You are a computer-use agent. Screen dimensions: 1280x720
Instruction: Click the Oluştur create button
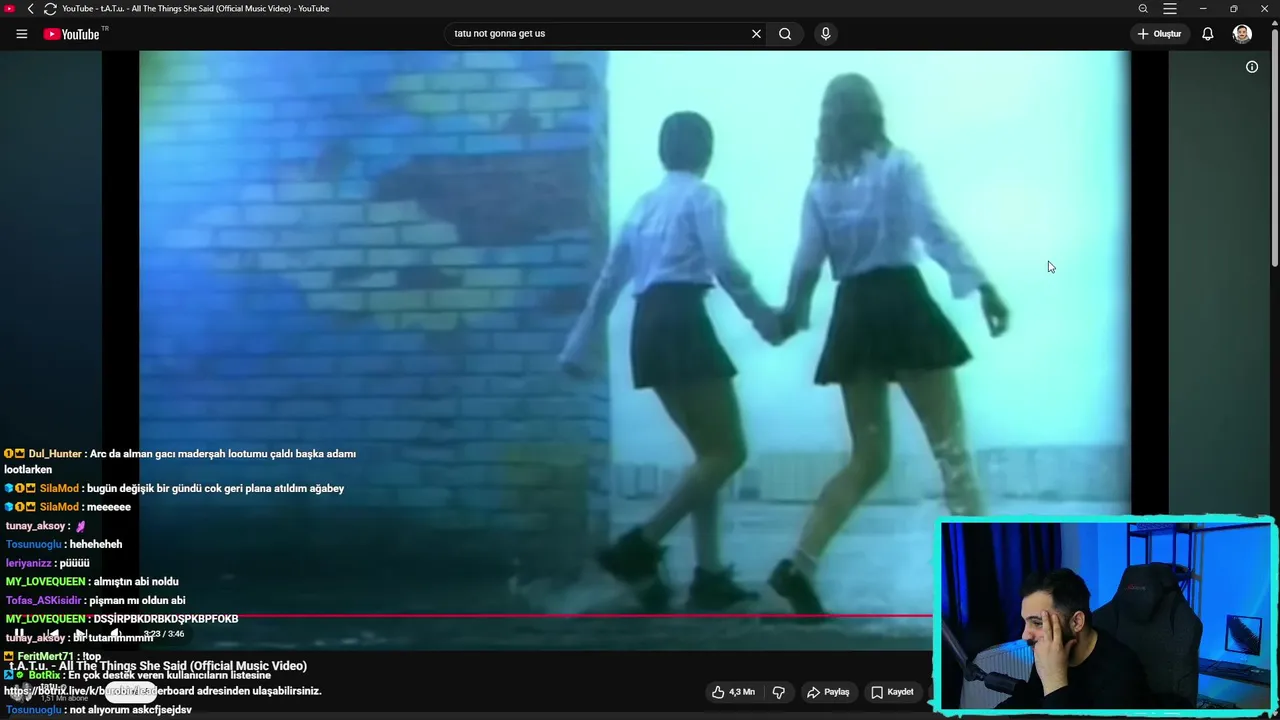[1160, 34]
